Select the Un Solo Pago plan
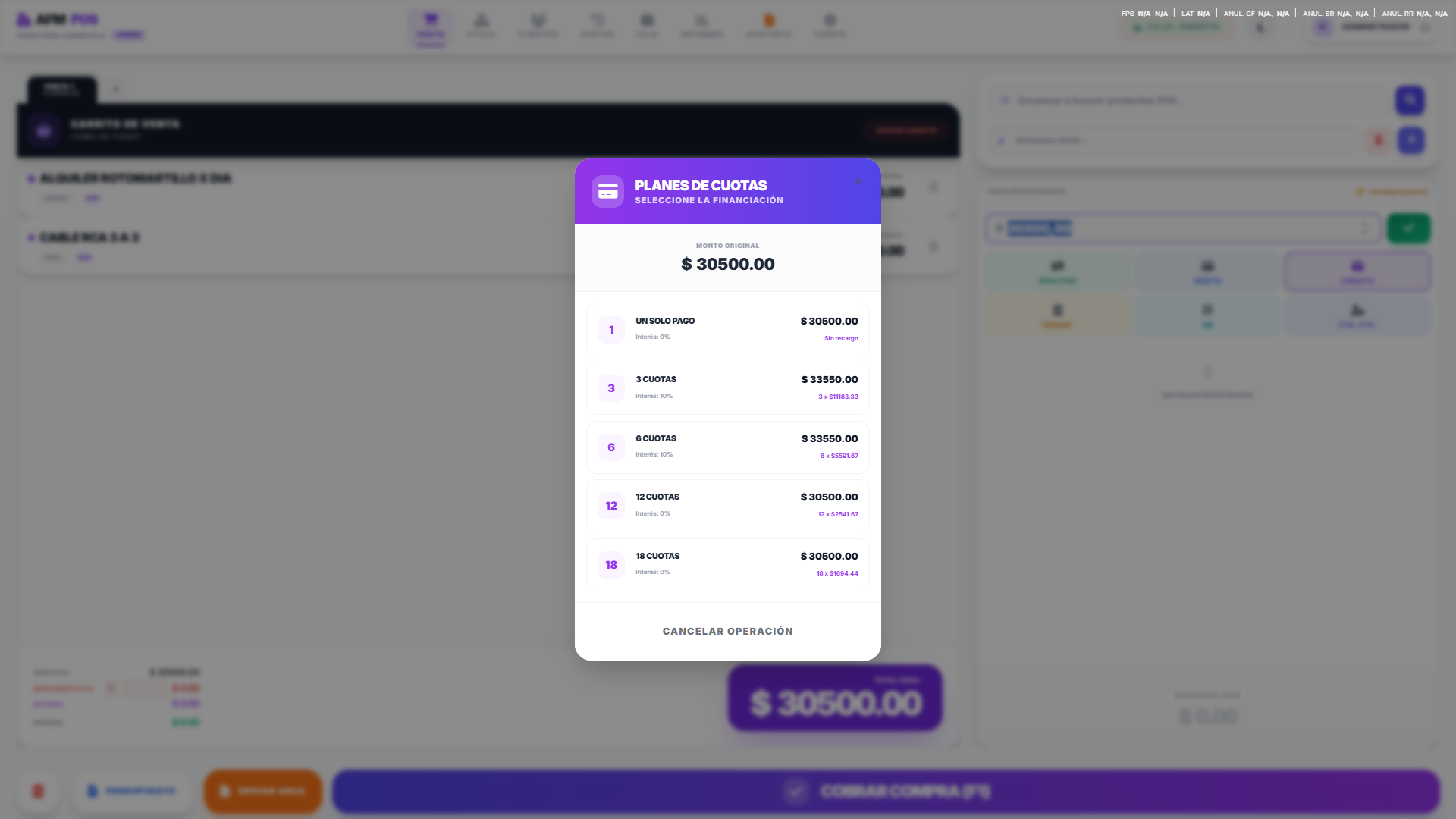1456x819 pixels. click(728, 330)
